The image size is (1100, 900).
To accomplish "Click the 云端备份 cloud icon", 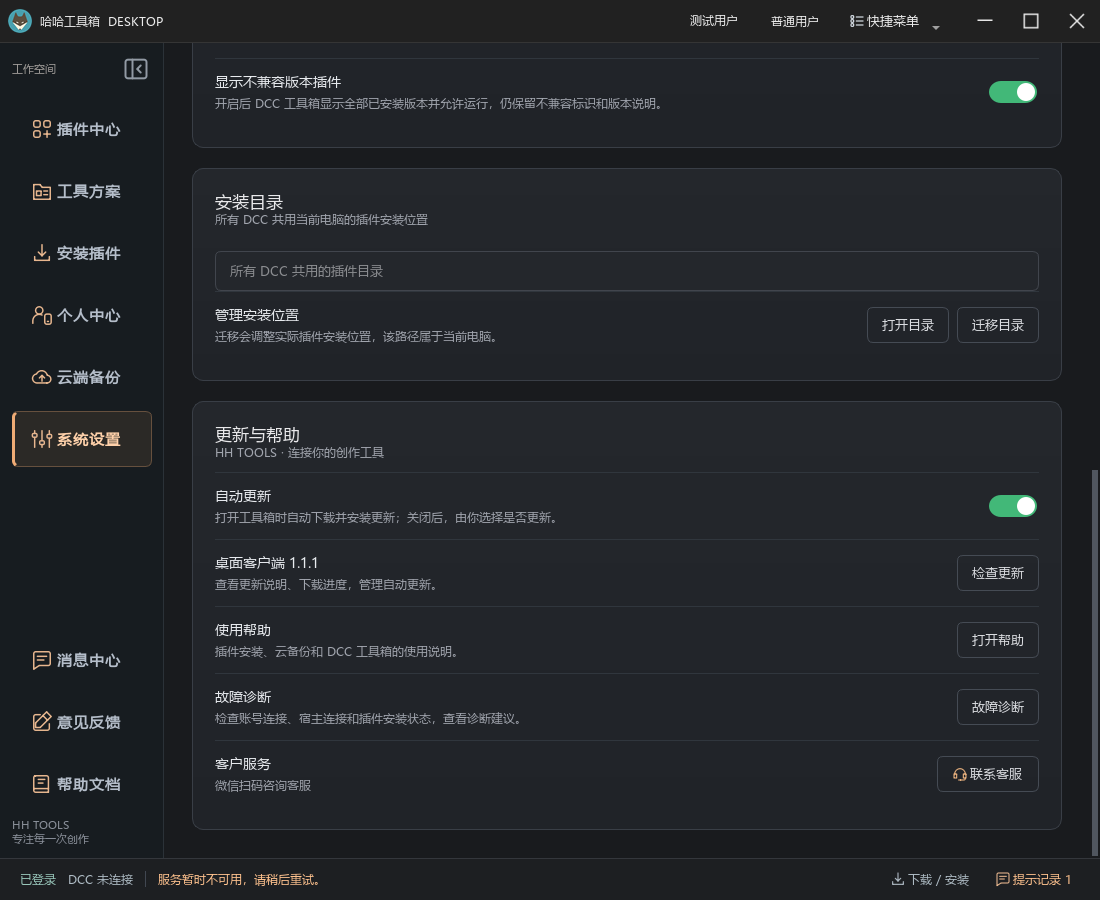I will point(41,377).
